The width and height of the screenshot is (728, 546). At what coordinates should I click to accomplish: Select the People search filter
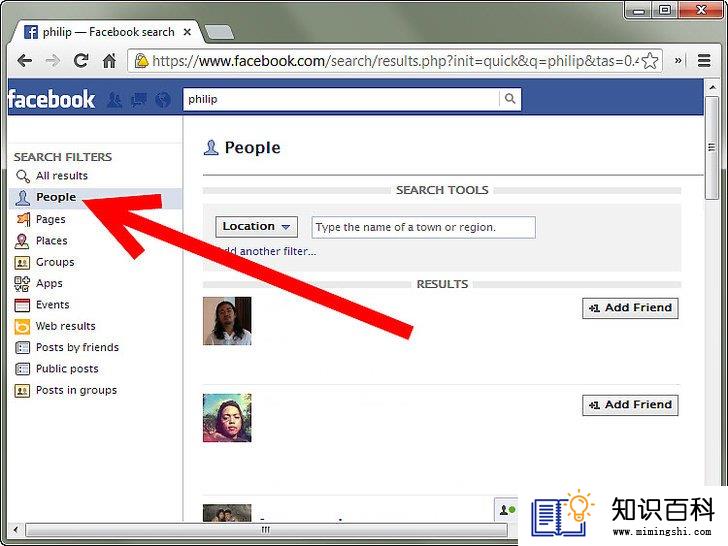[x=95, y=197]
